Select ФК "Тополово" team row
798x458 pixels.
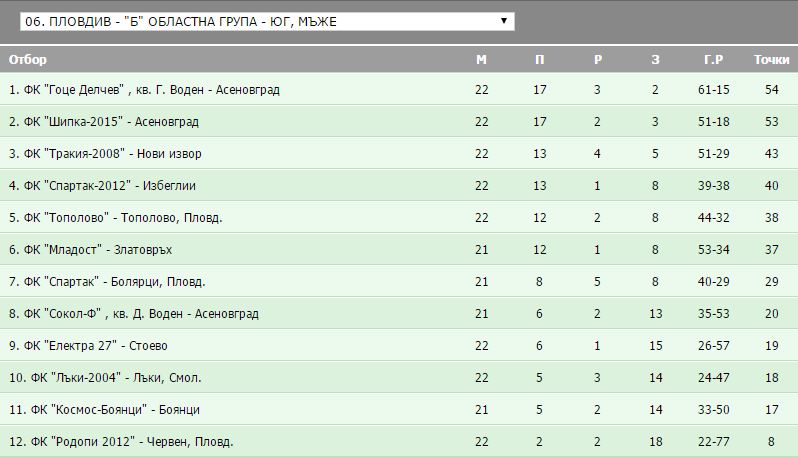point(115,218)
